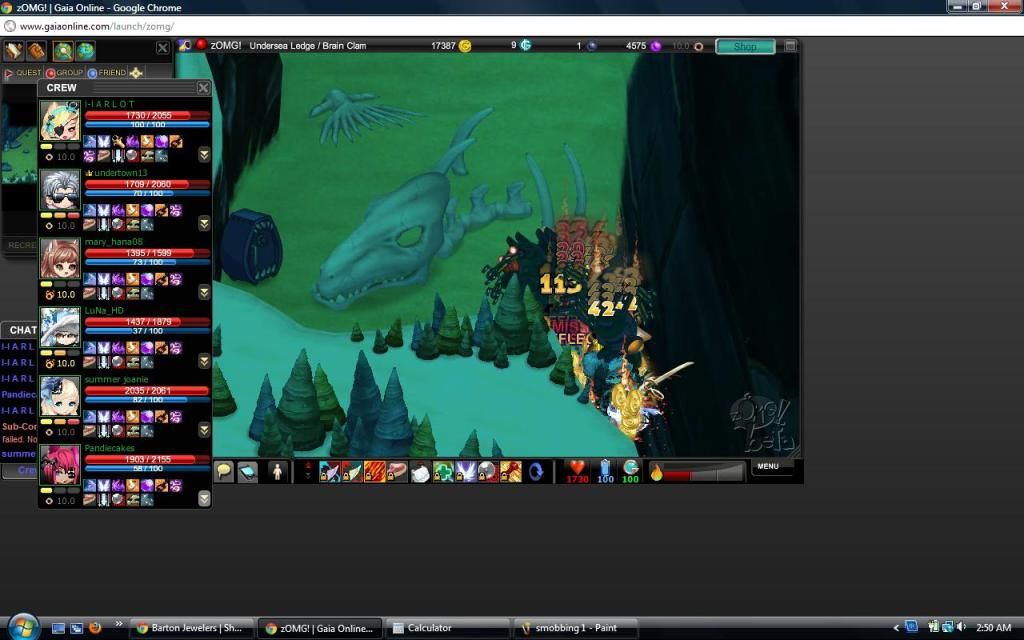Expand LuNa_HD's crew member details

pyautogui.click(x=204, y=361)
